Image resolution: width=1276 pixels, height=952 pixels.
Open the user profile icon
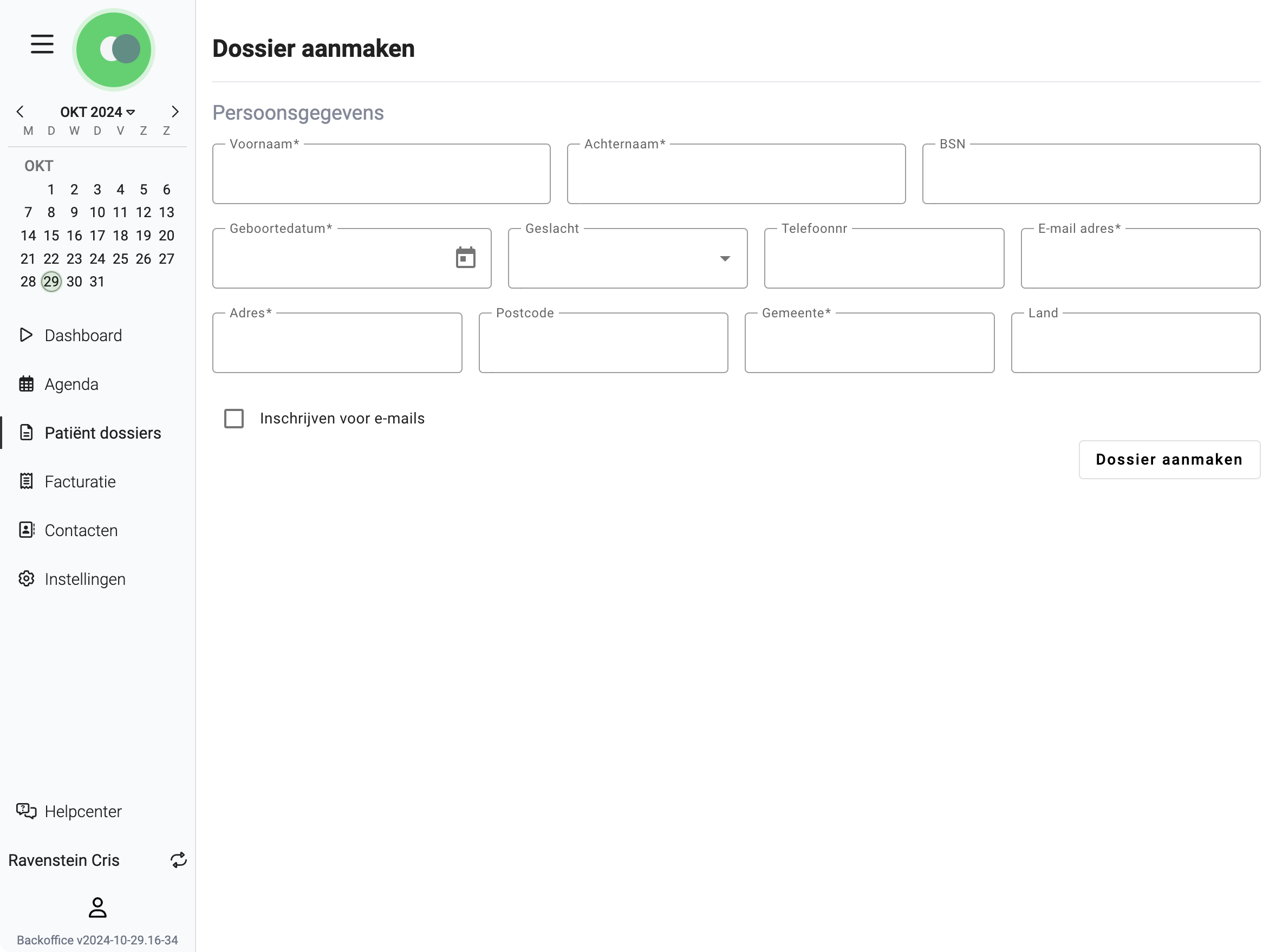(97, 907)
